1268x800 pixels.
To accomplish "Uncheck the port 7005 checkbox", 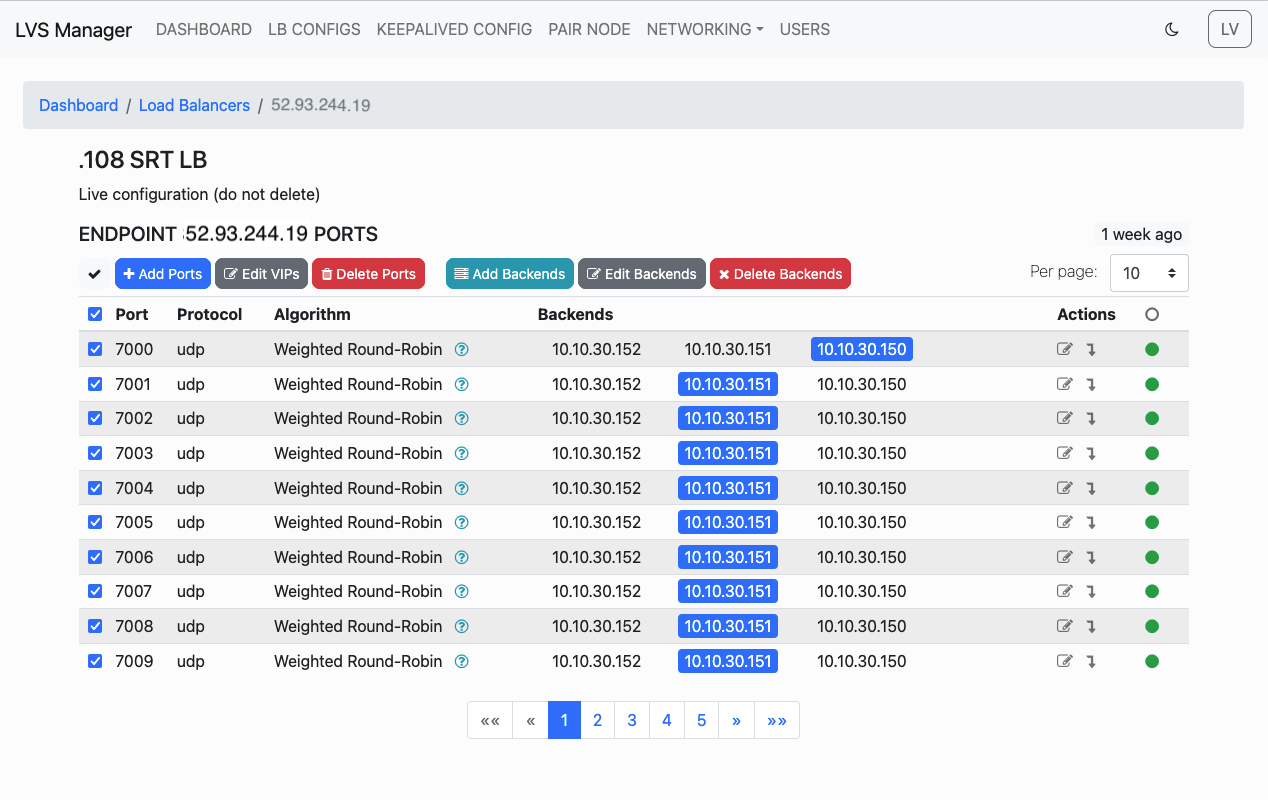I will pyautogui.click(x=95, y=522).
